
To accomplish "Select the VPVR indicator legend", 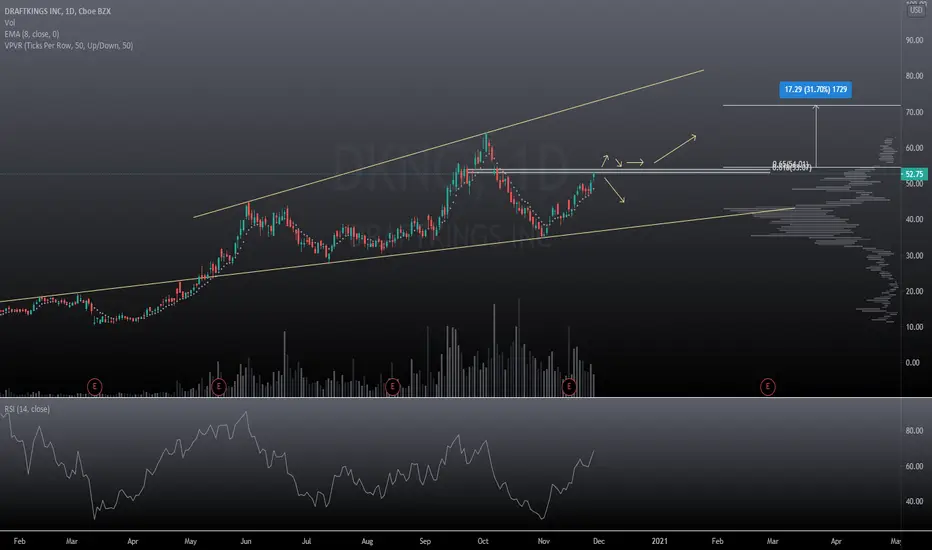I will pos(68,45).
